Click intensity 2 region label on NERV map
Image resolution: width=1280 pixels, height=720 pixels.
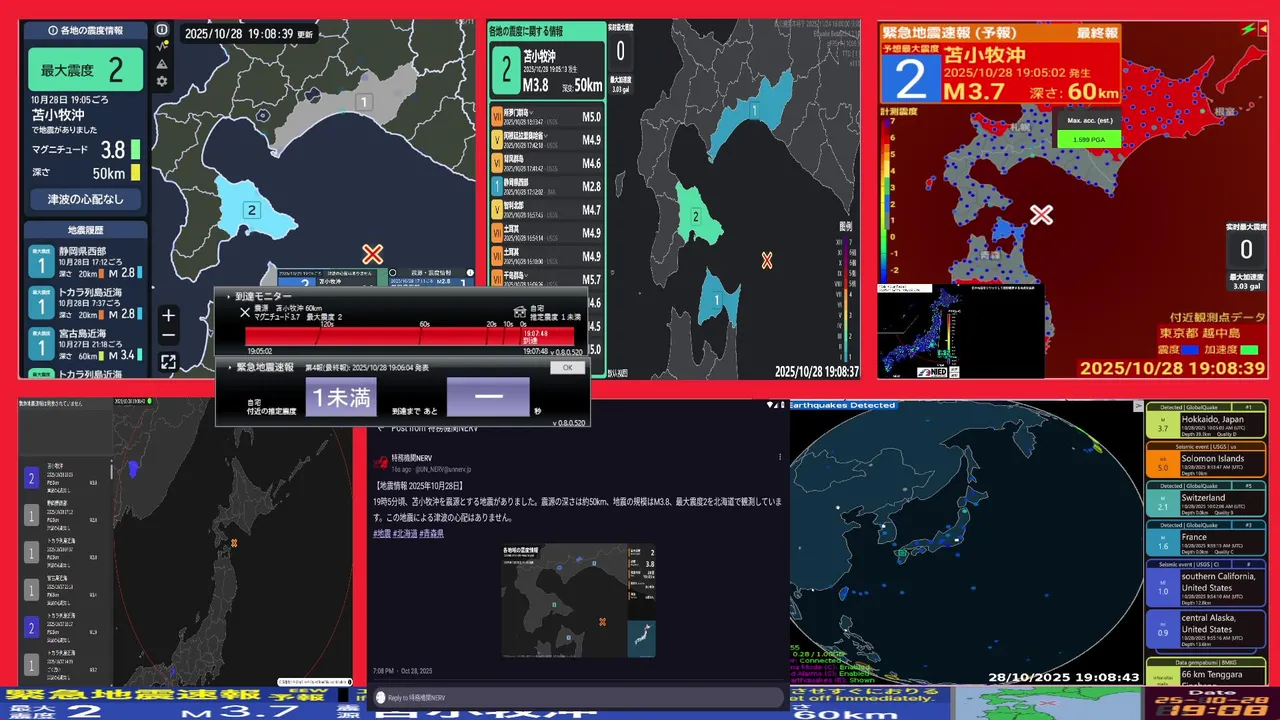(252, 210)
